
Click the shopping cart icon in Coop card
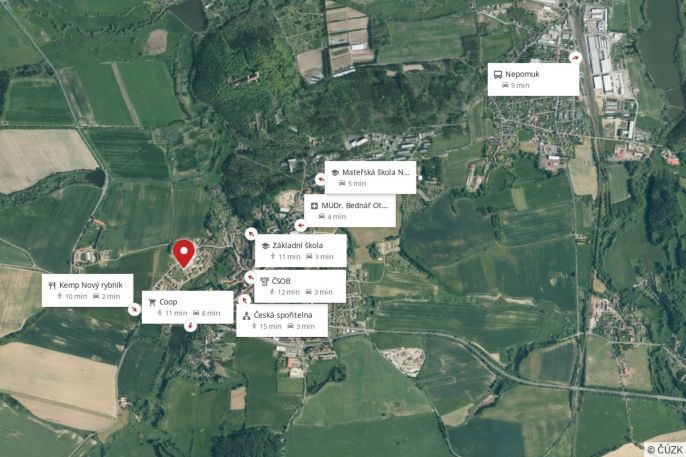click(152, 302)
